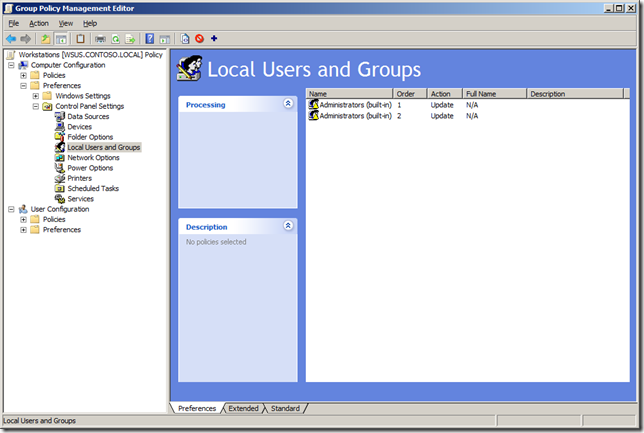Select Network Options in the tree
Viewport: 644px width, 433px height.
tap(93, 157)
